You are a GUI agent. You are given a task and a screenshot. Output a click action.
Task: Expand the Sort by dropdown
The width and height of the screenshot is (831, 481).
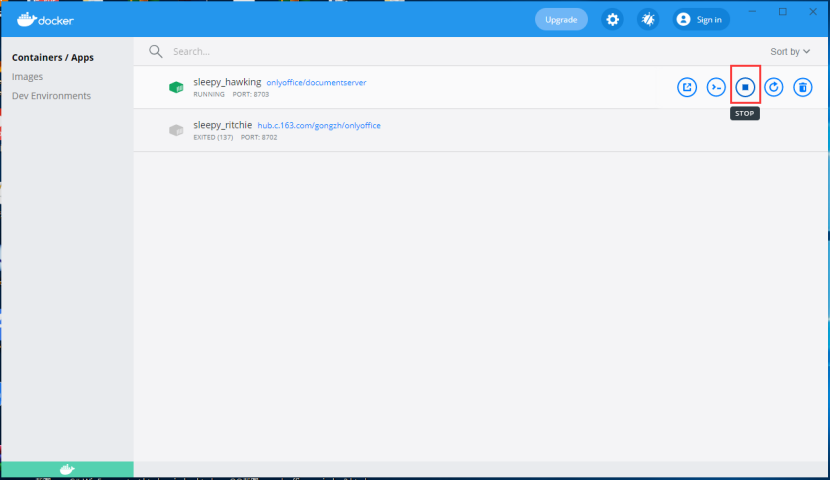(x=790, y=51)
